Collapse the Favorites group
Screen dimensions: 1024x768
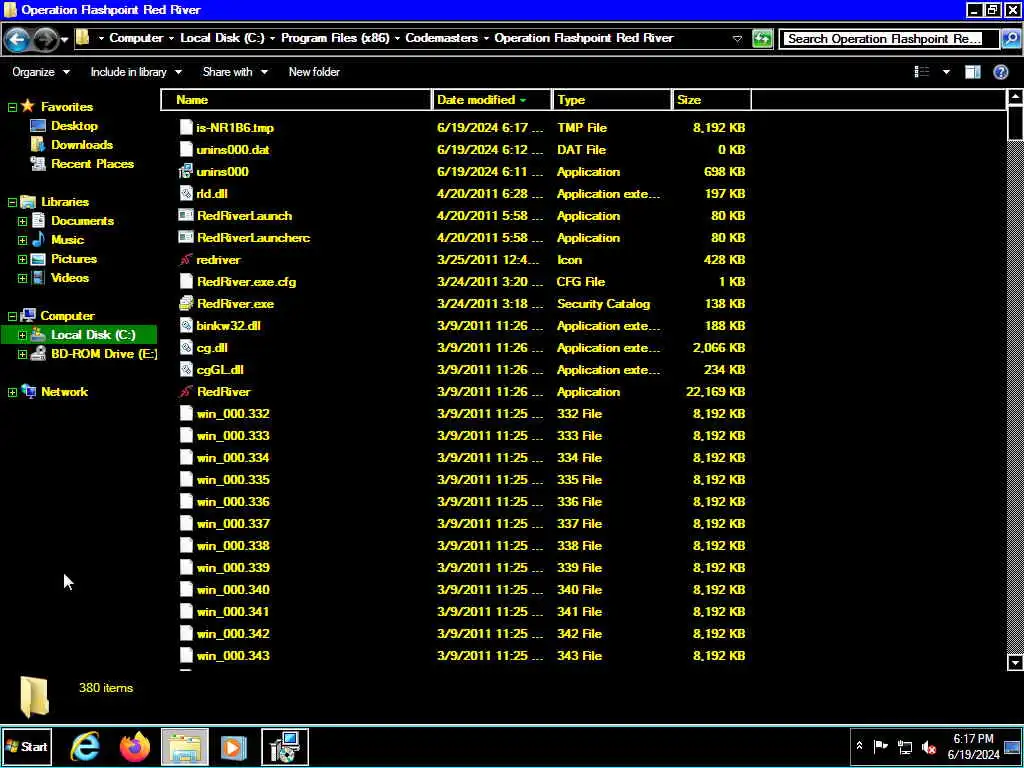12,107
